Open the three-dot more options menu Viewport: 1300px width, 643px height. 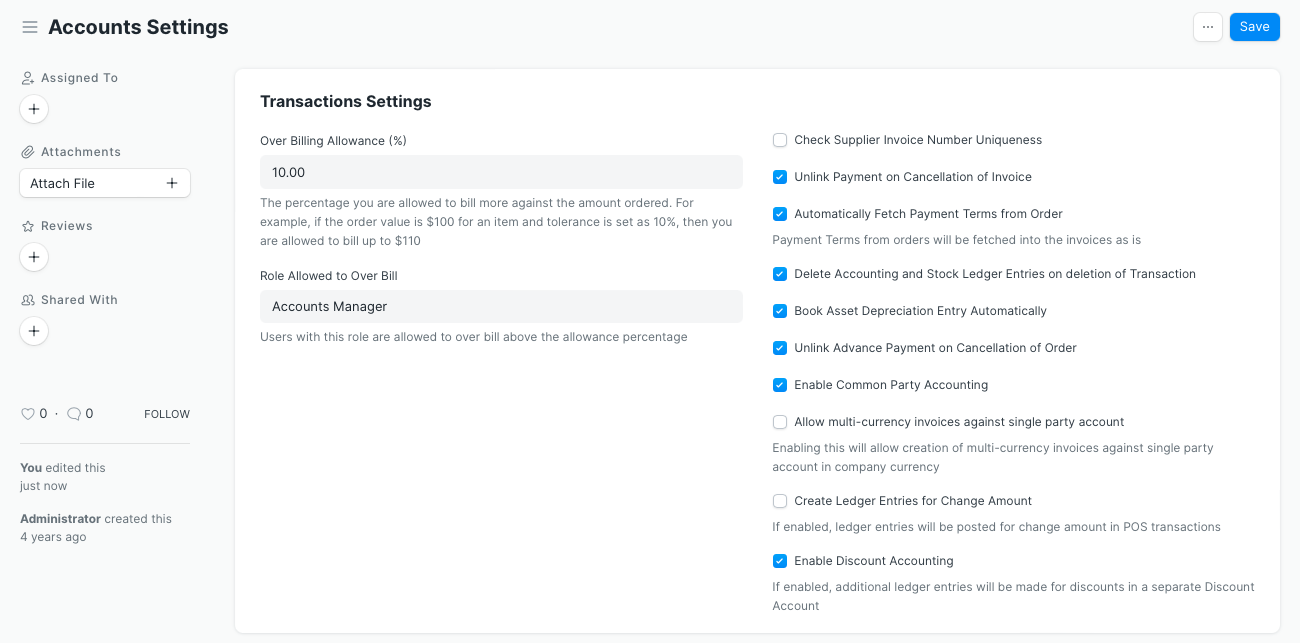[1207, 27]
